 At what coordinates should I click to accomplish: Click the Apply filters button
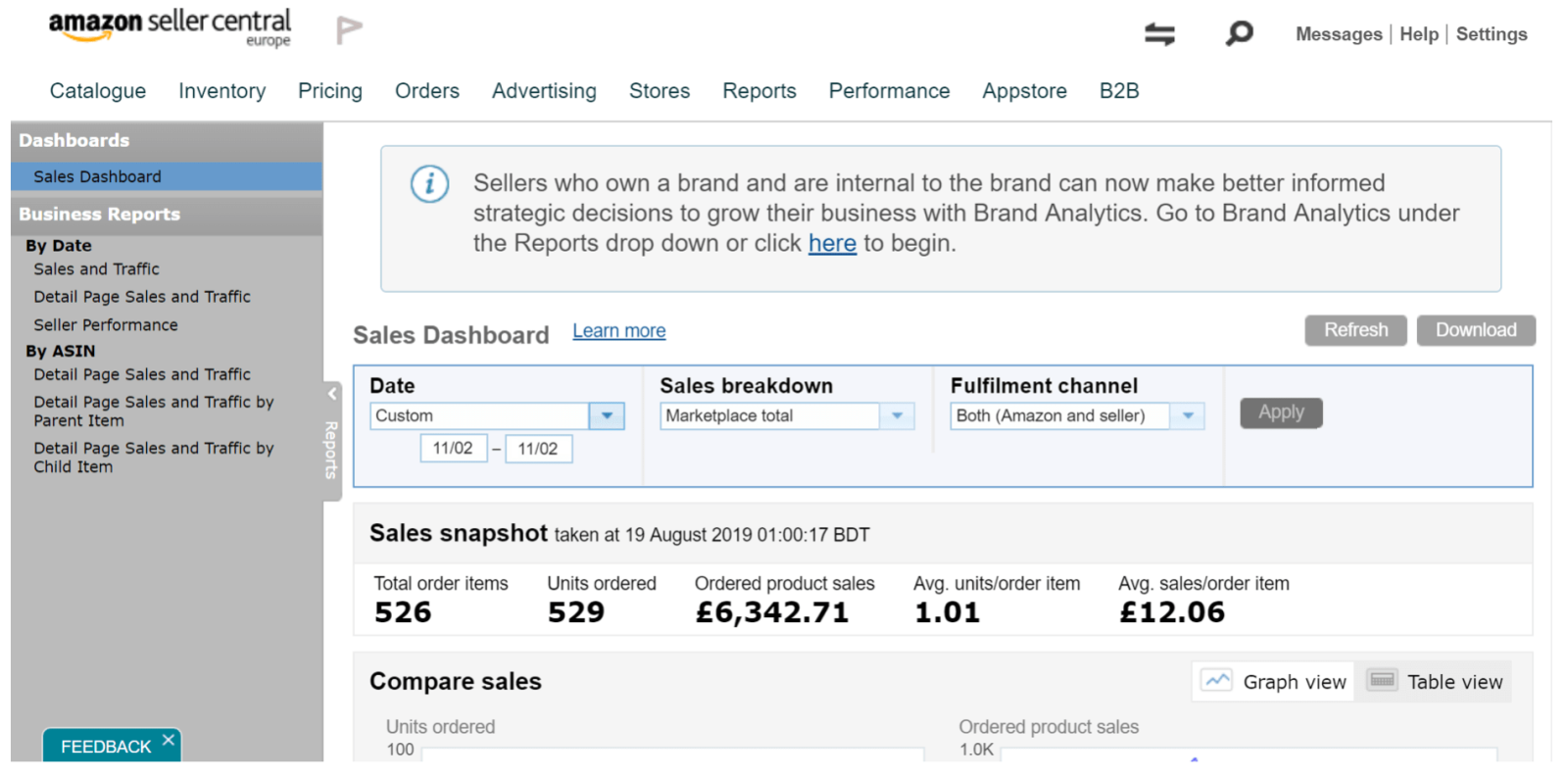click(1281, 413)
